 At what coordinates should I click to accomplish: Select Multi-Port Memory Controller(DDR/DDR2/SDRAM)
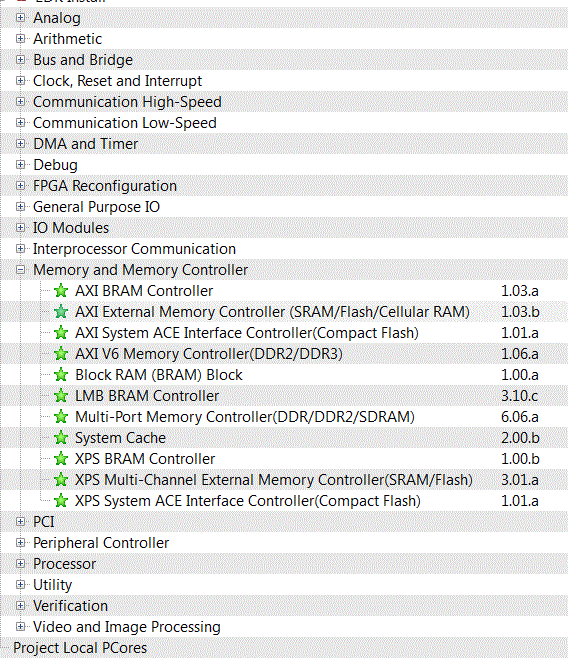(245, 417)
